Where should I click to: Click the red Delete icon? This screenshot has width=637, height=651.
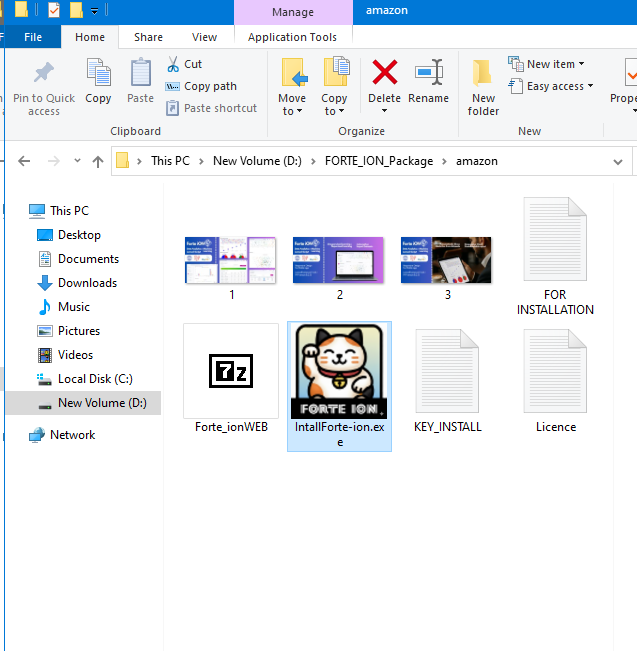(384, 74)
